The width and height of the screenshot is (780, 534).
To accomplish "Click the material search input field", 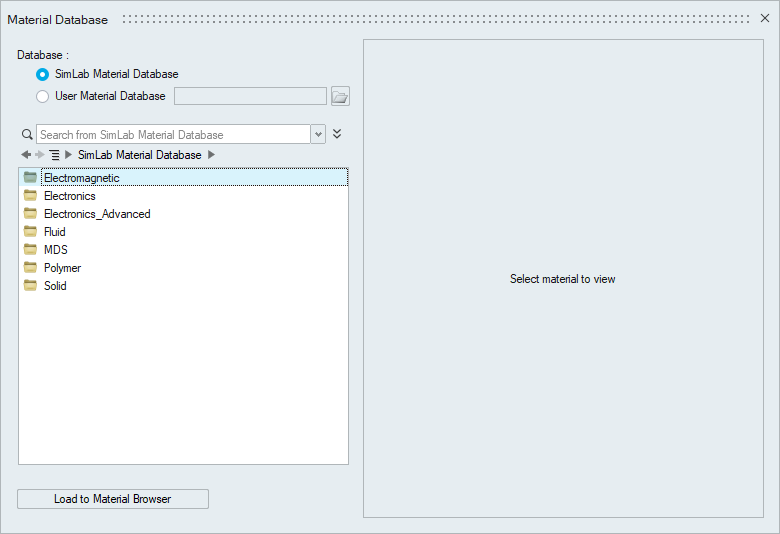I will [173, 134].
